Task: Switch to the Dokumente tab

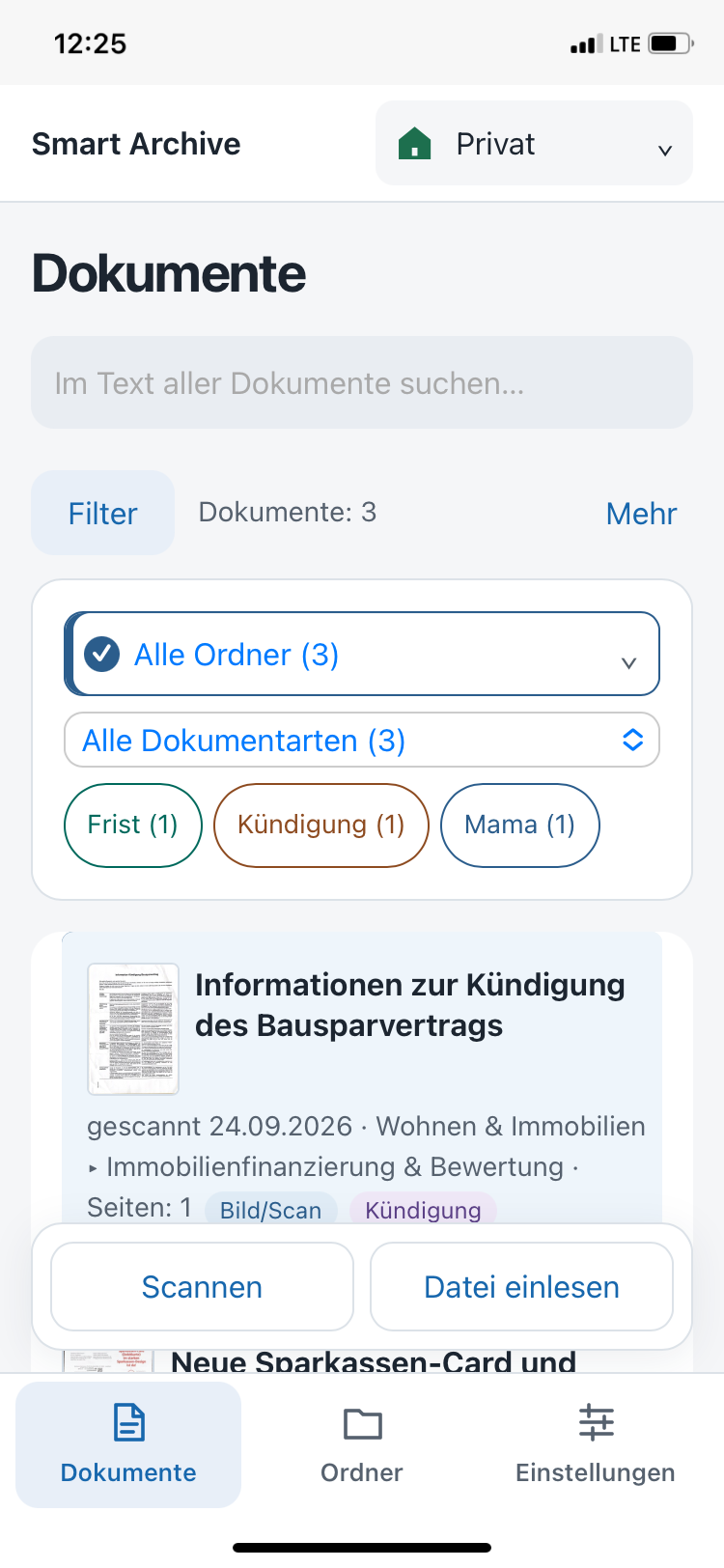Action: (x=128, y=1444)
